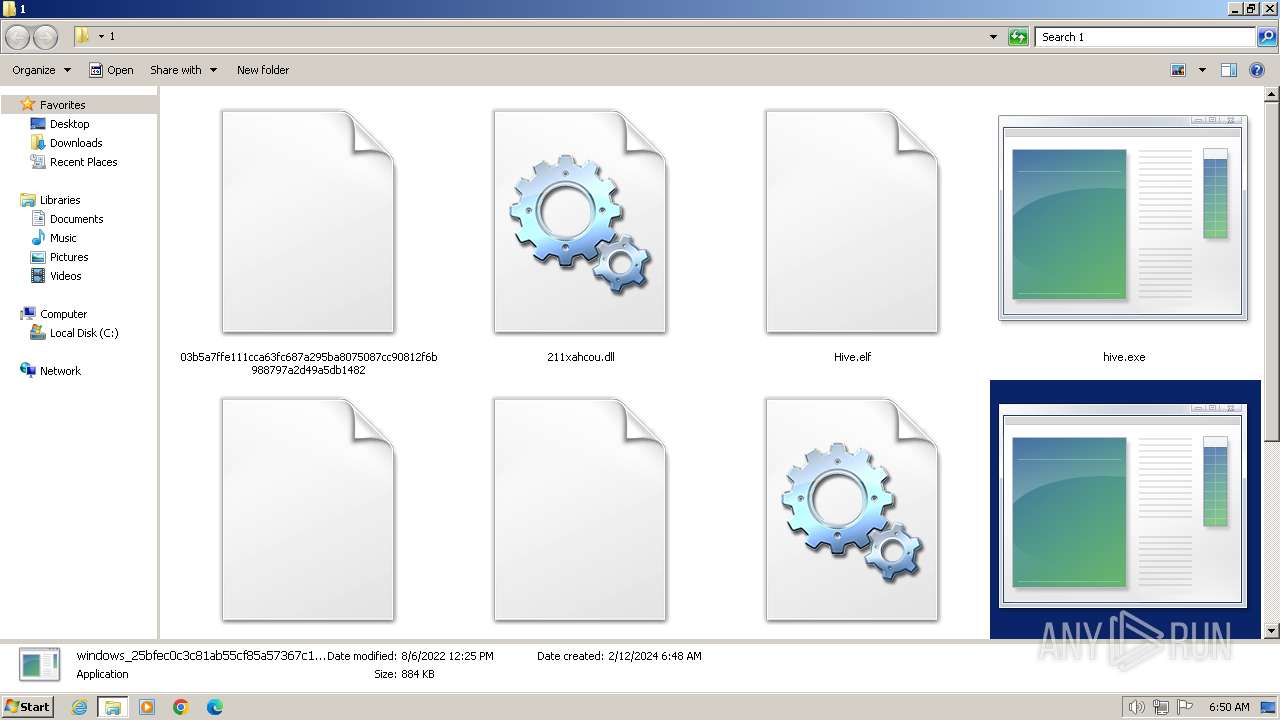Screen dimensions: 1280x720
Task: Expand the Share with menu
Action: [x=183, y=70]
